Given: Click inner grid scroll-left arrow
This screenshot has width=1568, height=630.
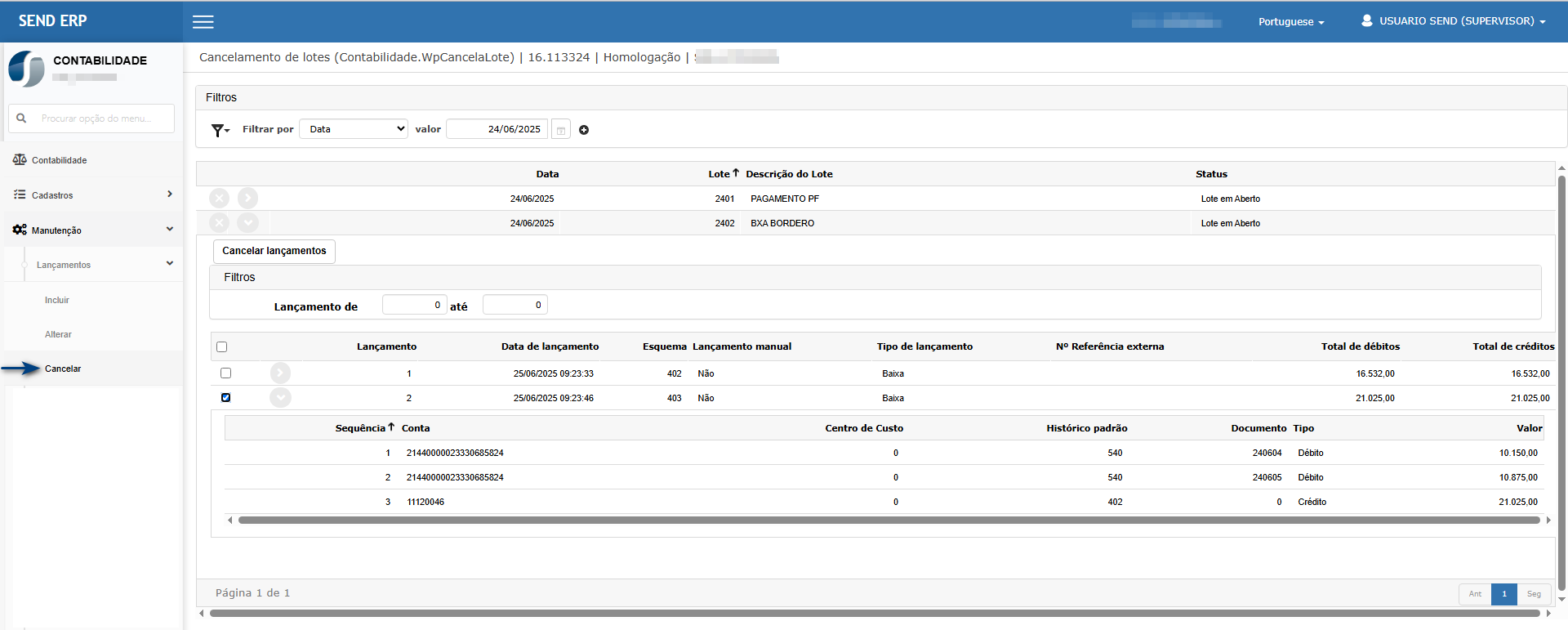Looking at the screenshot, I should coord(230,520).
